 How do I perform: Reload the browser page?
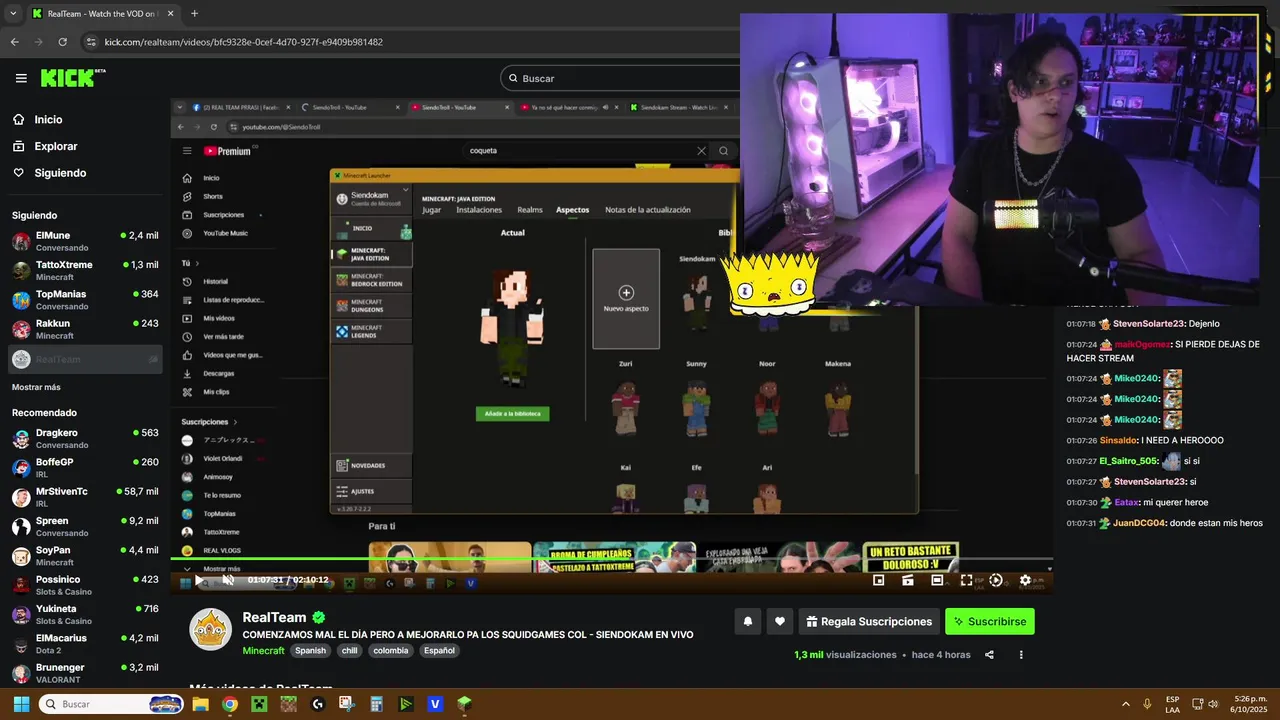click(x=62, y=42)
